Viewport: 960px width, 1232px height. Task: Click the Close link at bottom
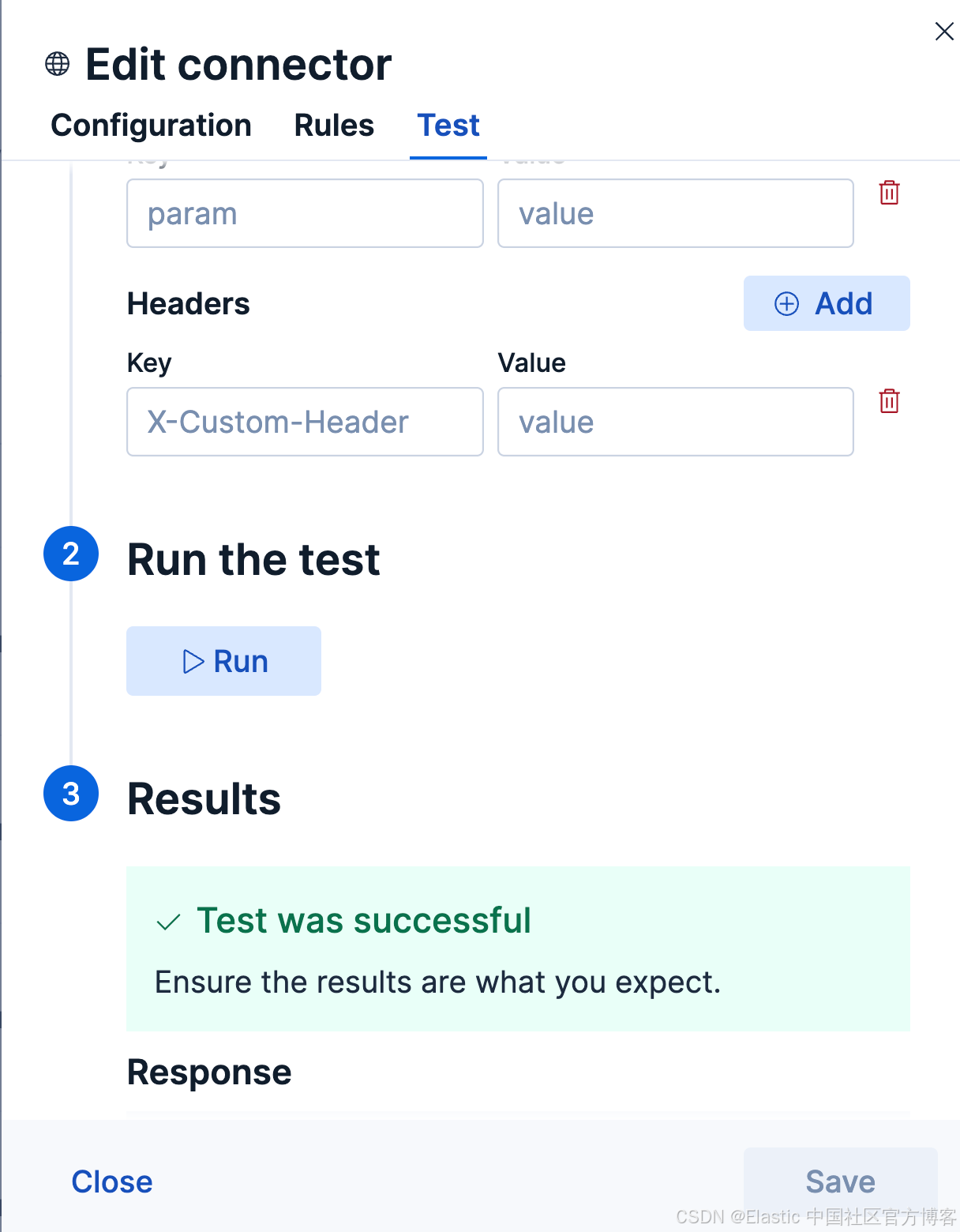(x=112, y=1182)
